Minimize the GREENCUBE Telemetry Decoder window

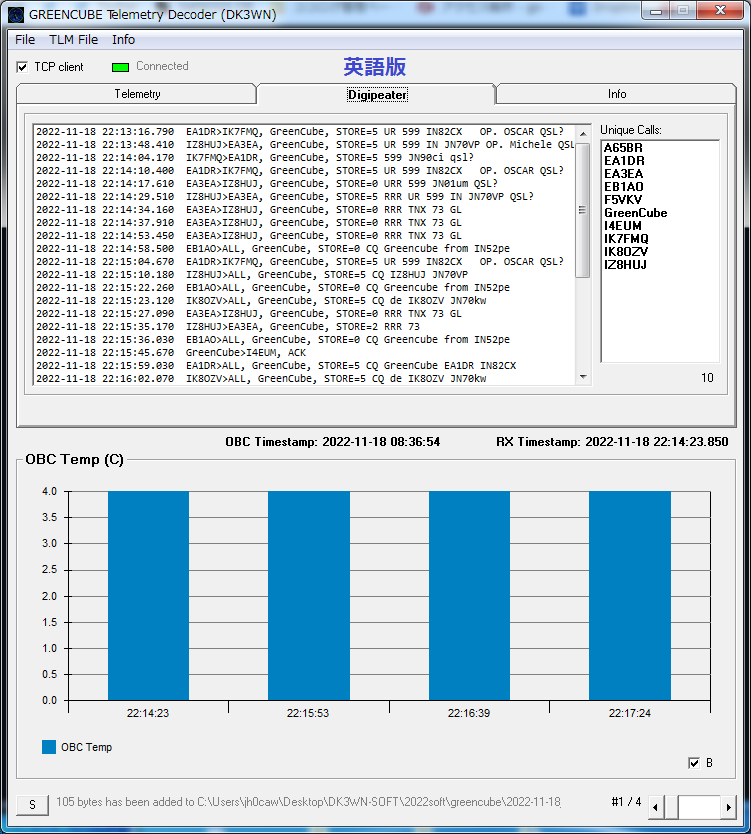point(656,11)
